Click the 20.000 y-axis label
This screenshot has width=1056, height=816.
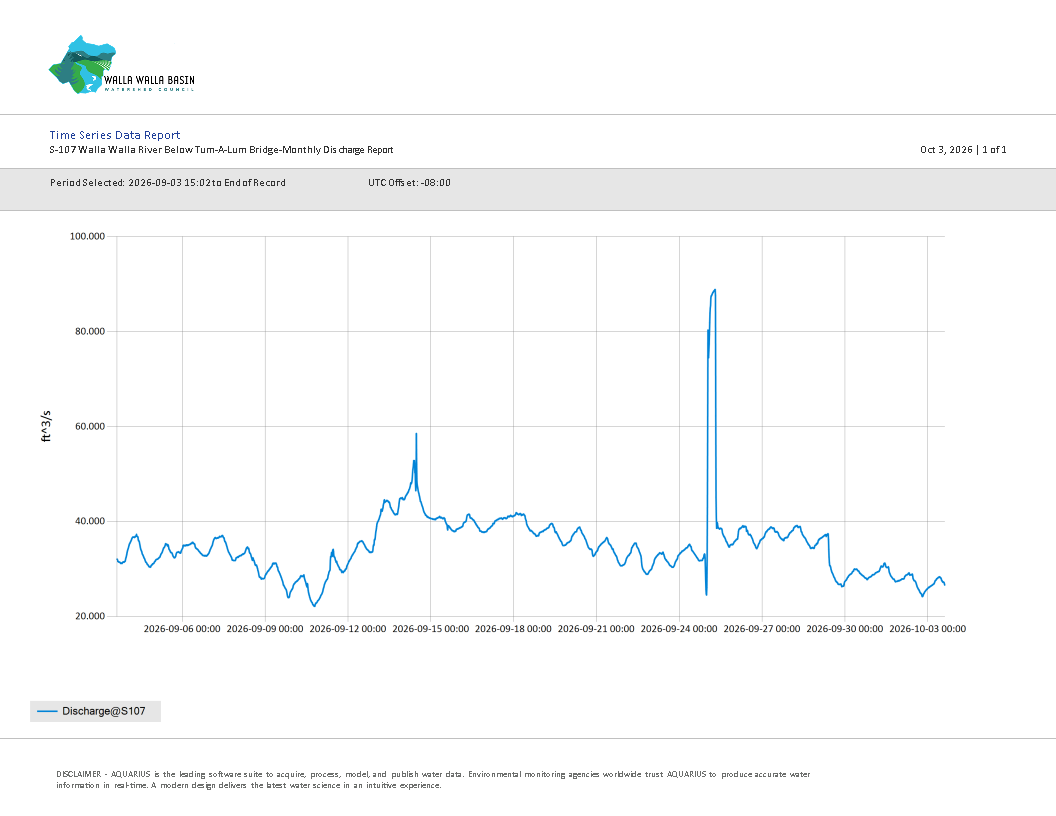pos(90,616)
